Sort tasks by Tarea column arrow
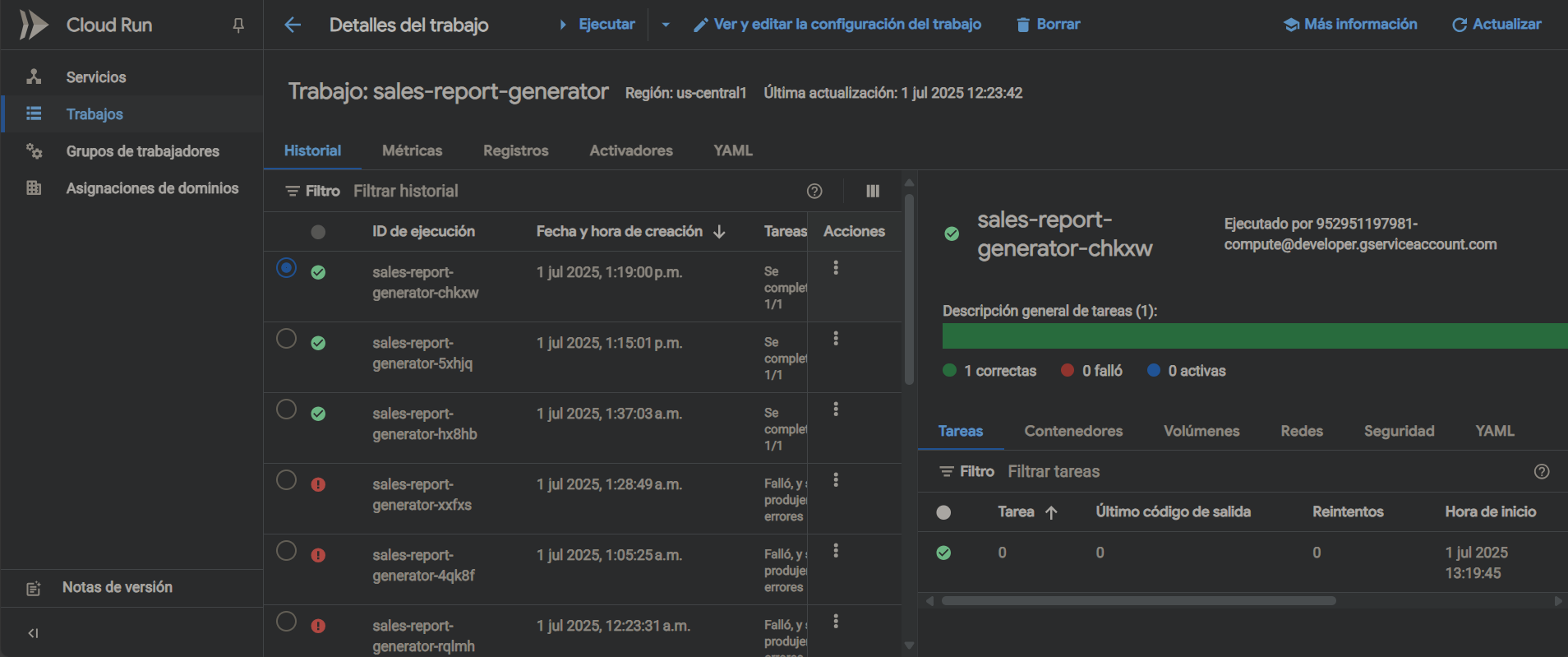Viewport: 1568px width, 657px height. (1051, 512)
